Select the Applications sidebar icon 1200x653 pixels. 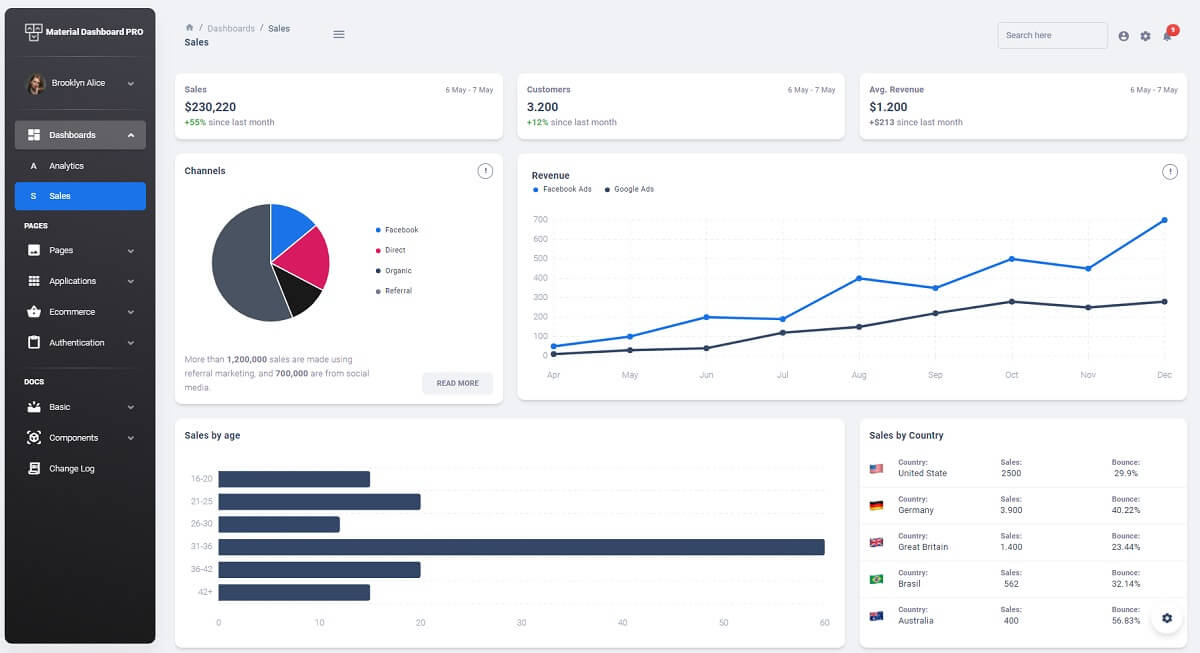coord(33,281)
